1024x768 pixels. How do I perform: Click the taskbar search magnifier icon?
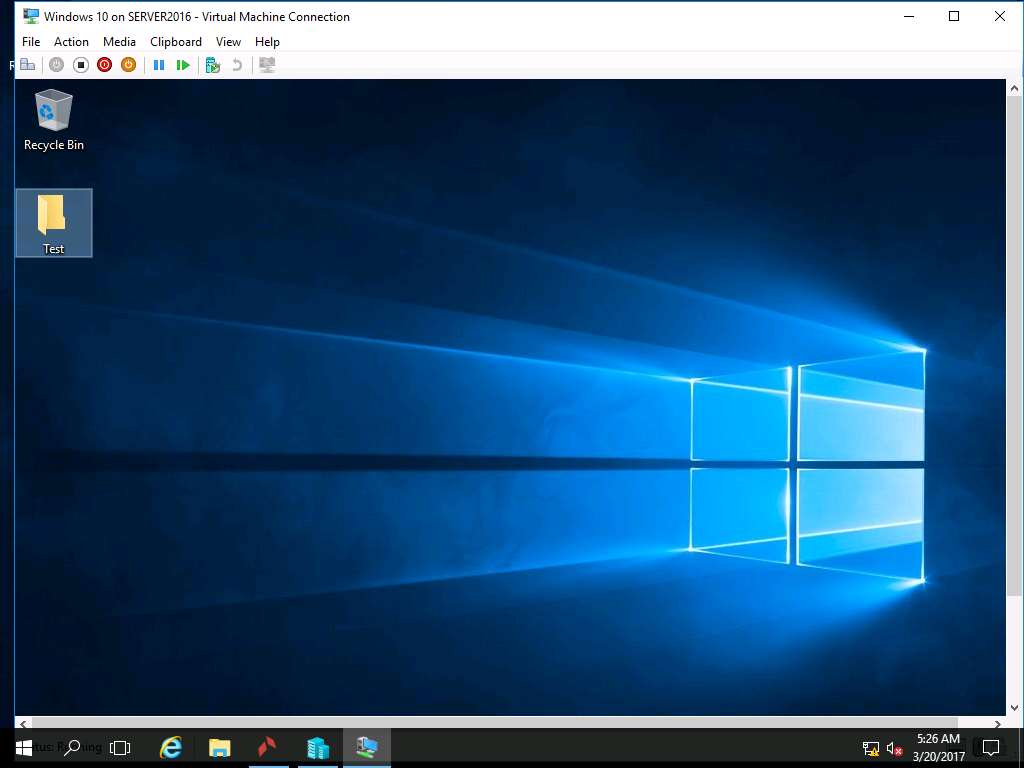coord(72,748)
